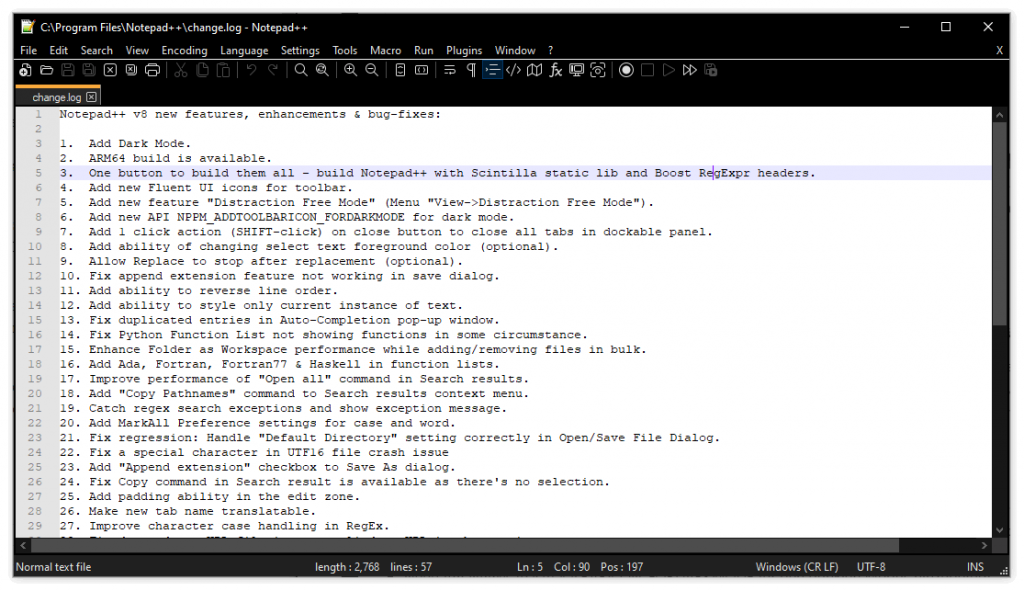1024x591 pixels.
Task: Click the UTF-8 encoding status field
Action: click(871, 567)
